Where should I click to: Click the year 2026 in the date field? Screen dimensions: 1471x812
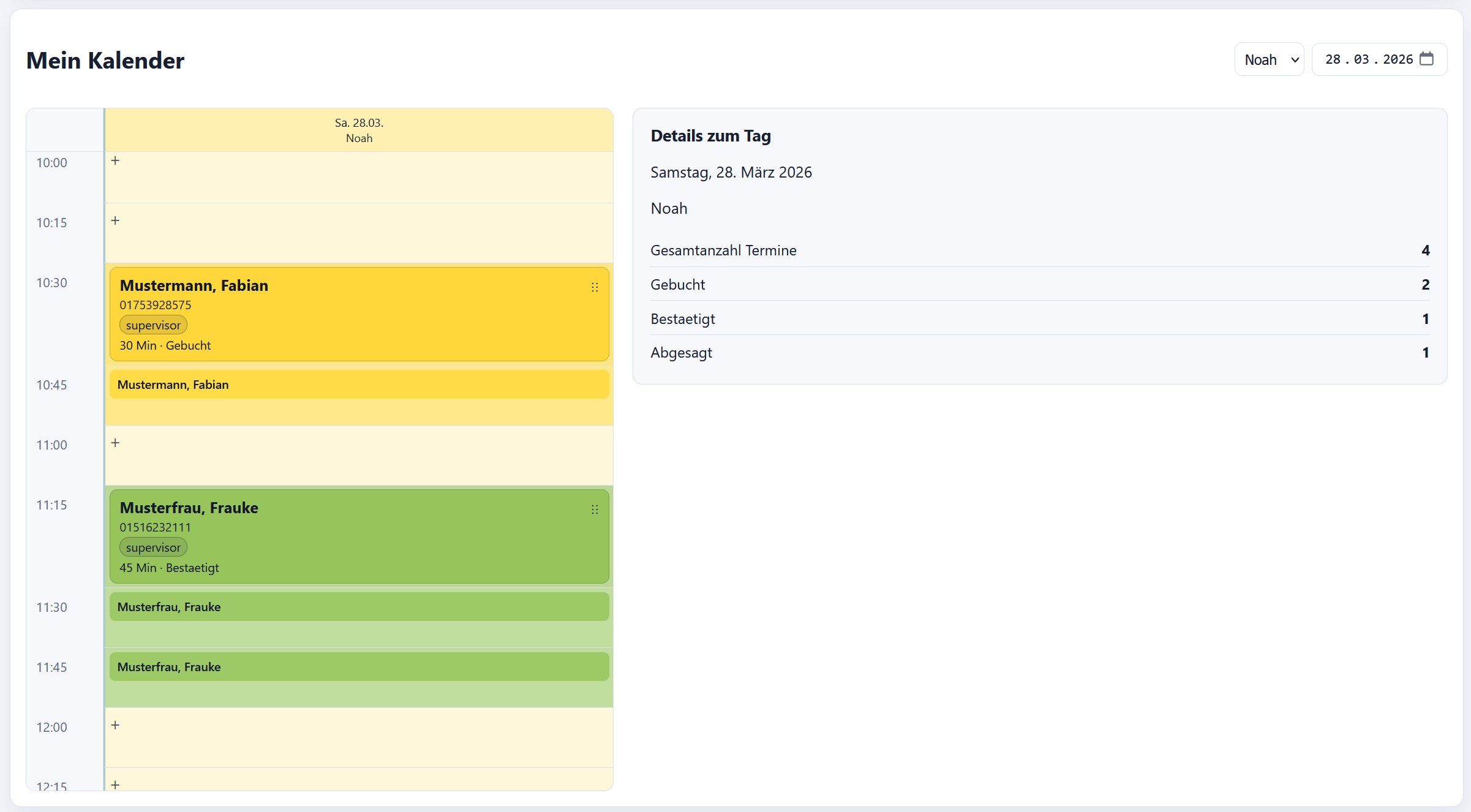point(1398,60)
